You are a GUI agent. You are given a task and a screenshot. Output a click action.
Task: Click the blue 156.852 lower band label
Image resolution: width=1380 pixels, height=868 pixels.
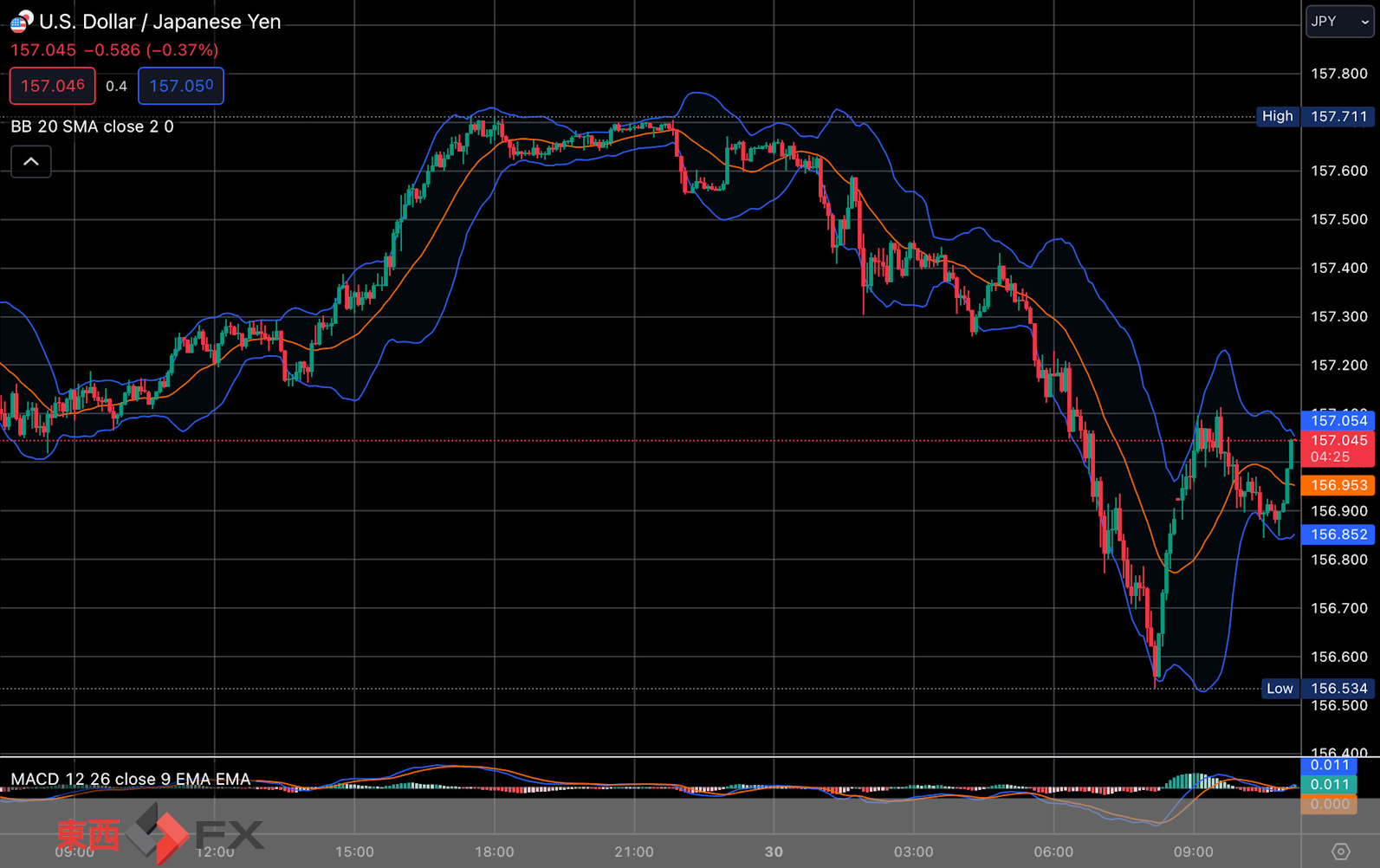1338,534
